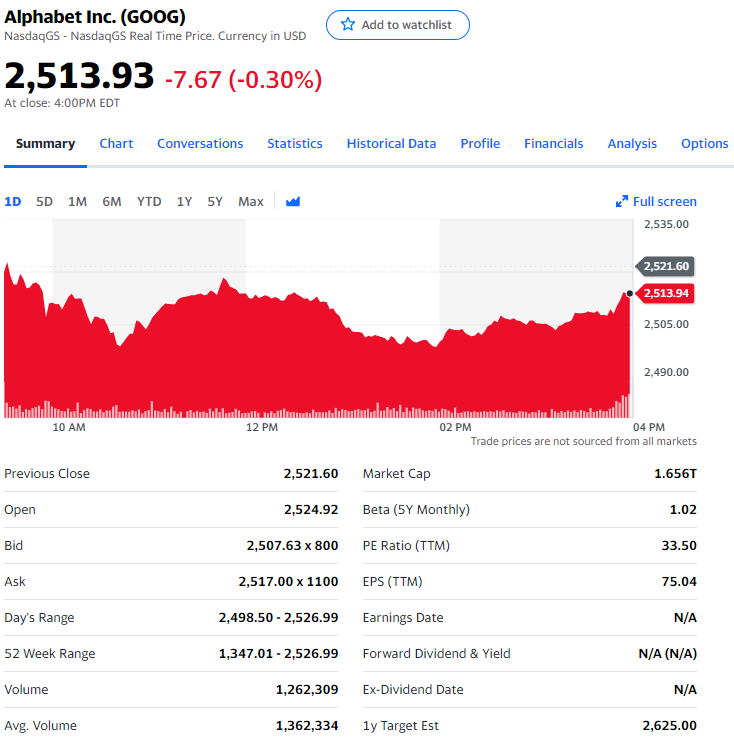This screenshot has width=734, height=747.
Task: Click the 1y Target Est value 2,625.00
Action: [669, 726]
